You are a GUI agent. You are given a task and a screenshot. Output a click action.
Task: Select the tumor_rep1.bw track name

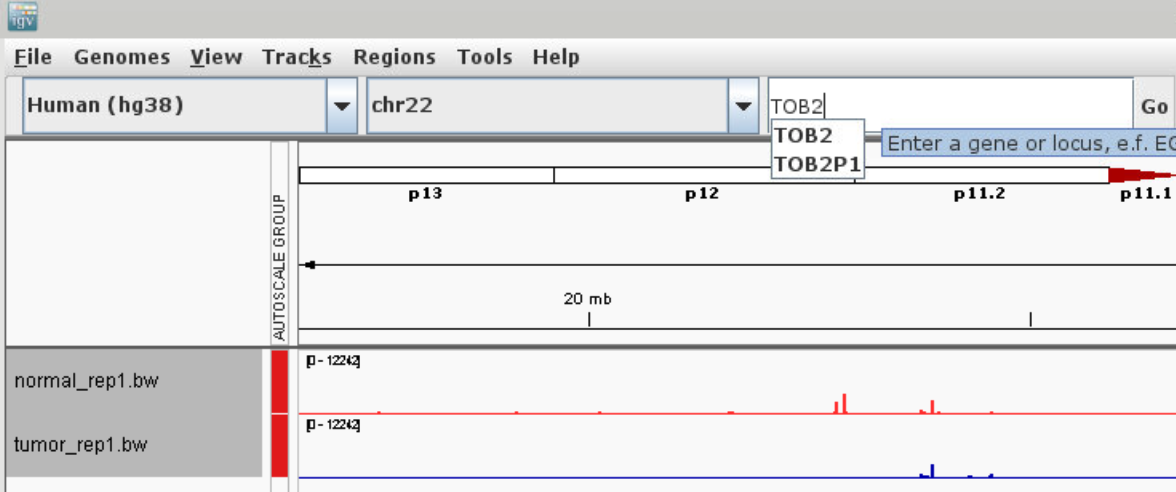click(80, 445)
